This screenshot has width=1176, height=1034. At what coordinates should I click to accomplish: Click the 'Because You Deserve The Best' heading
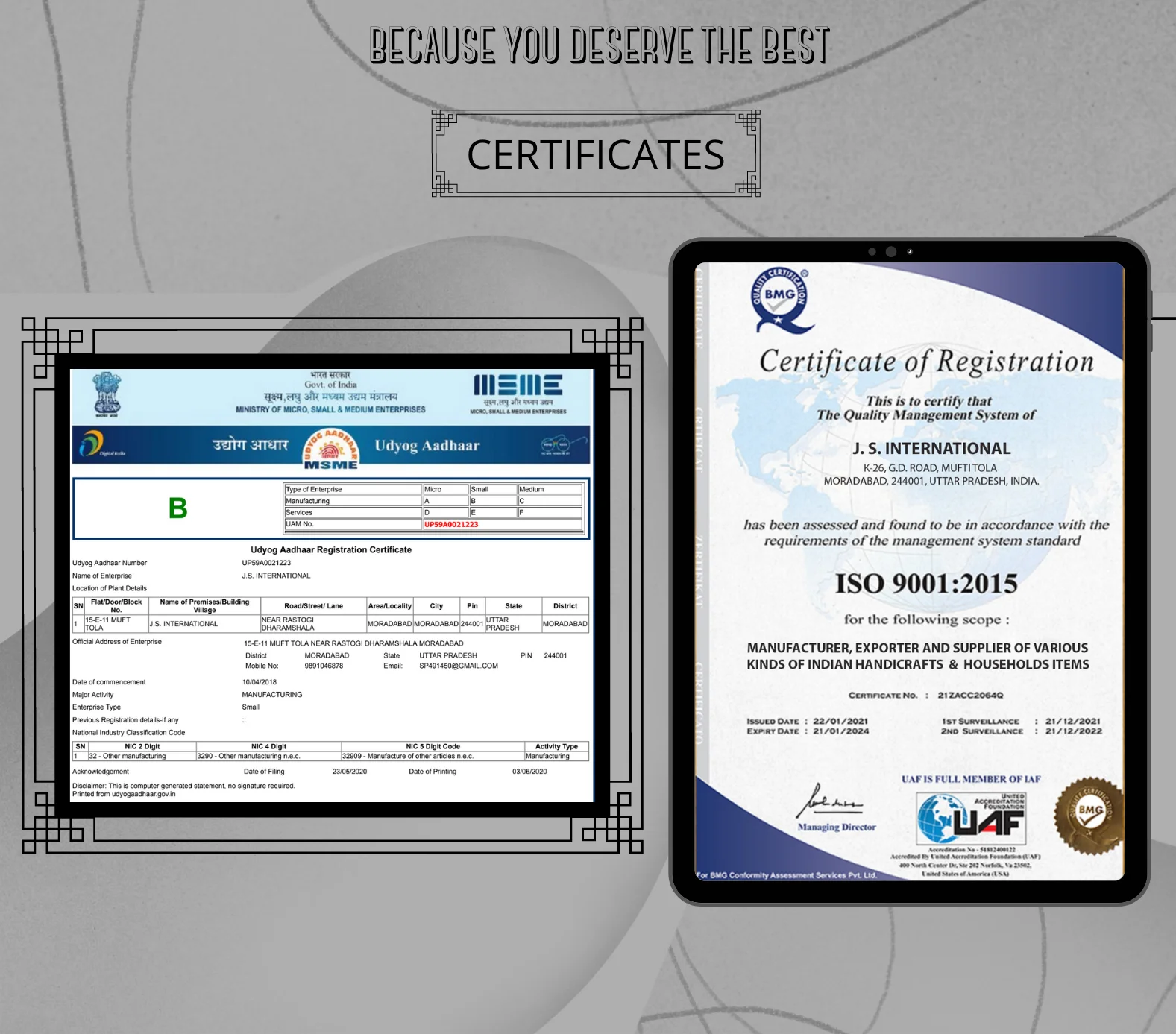[x=599, y=45]
